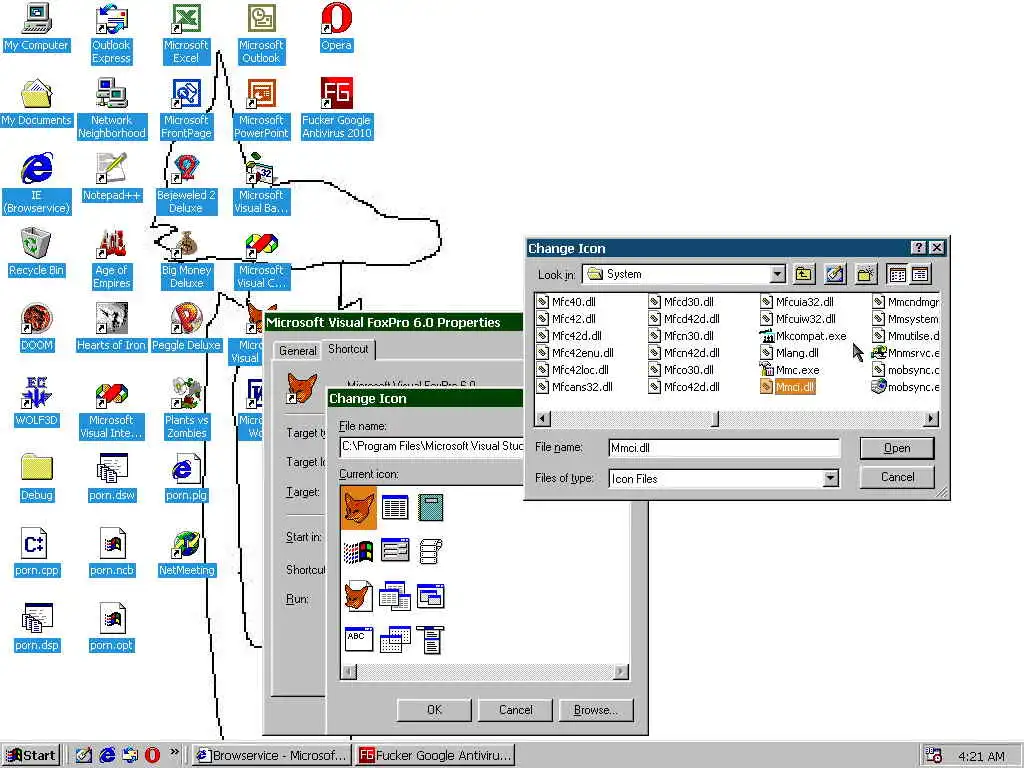Switch file dialog to Details view
Viewport: 1024px width, 768px height.
[920, 274]
